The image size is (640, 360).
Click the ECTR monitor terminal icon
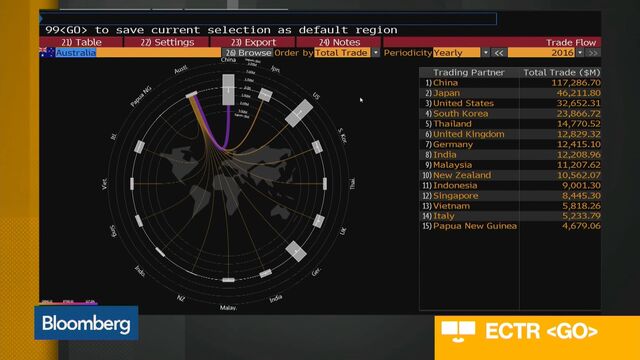(458, 331)
